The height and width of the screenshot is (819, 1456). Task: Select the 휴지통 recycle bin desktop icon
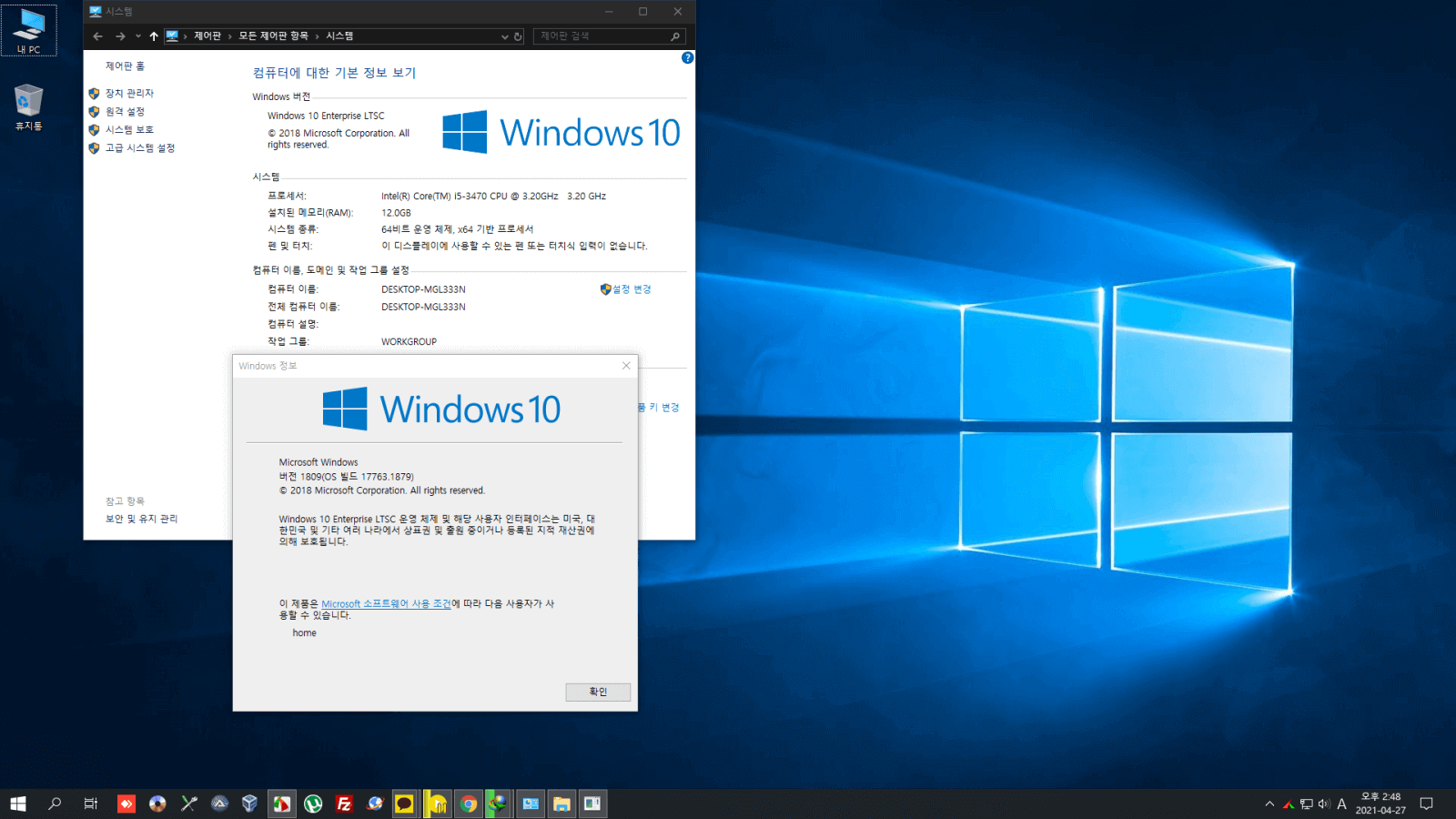click(28, 107)
